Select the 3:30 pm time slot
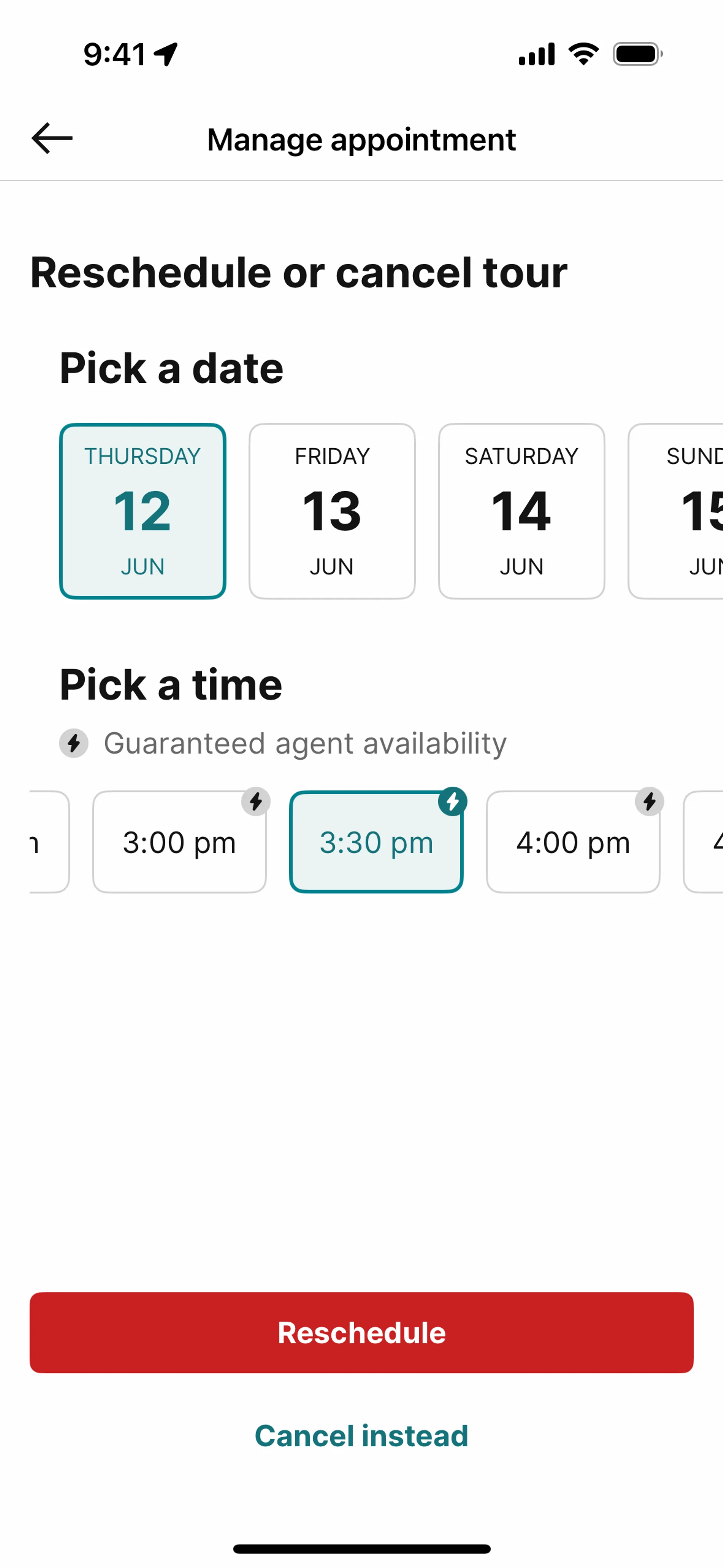 tap(376, 842)
